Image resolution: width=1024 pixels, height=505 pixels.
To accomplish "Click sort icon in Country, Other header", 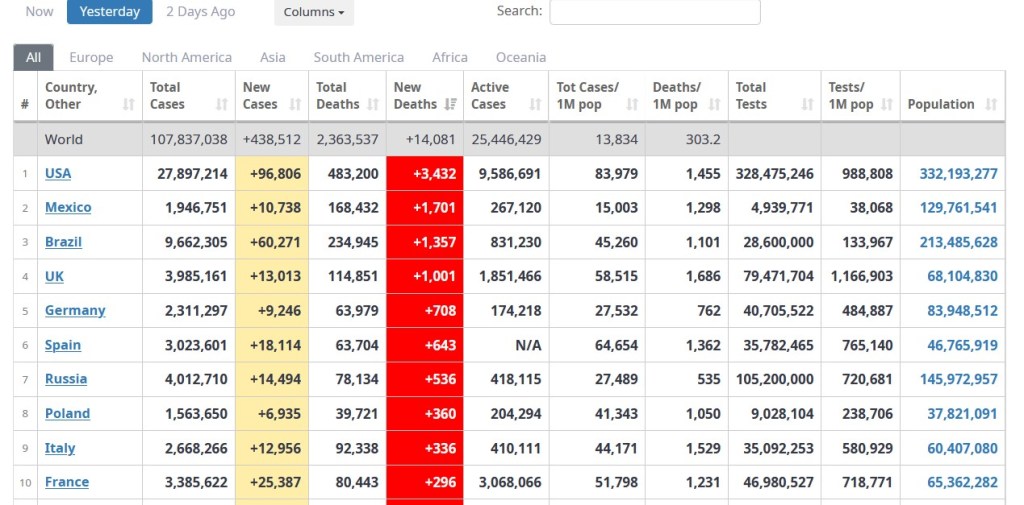I will click(x=128, y=104).
